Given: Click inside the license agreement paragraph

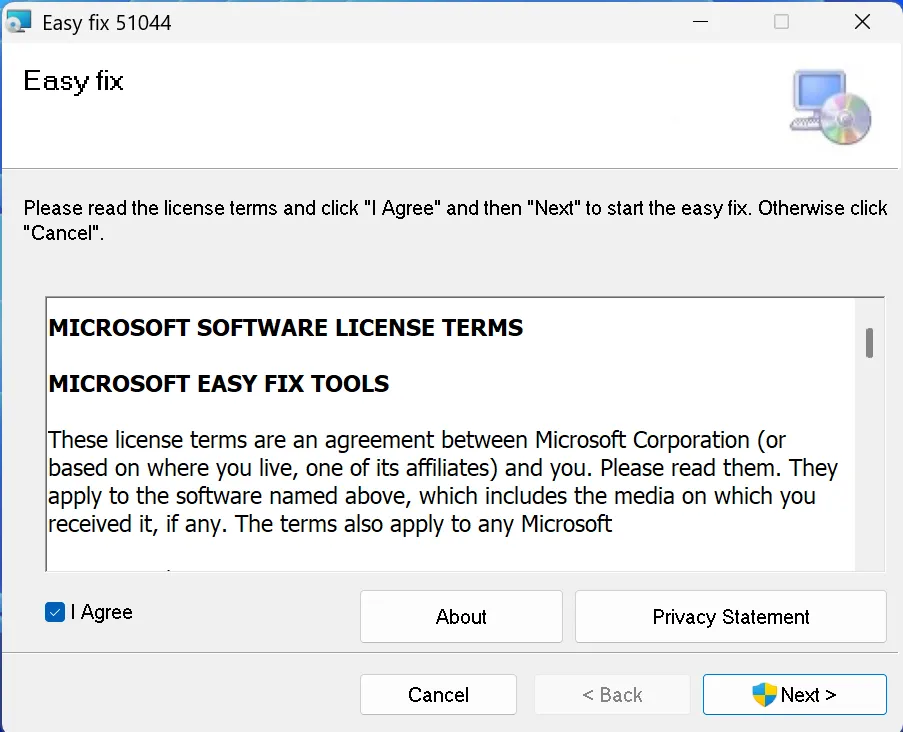Looking at the screenshot, I should [x=440, y=482].
